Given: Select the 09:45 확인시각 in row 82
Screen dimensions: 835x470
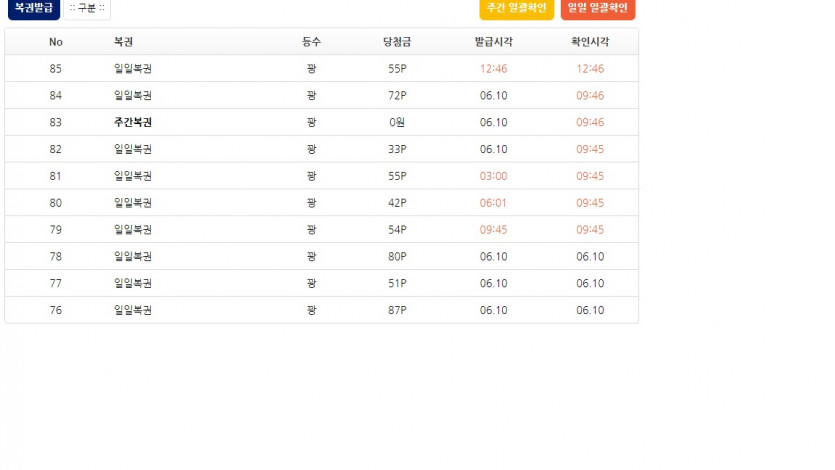Looking at the screenshot, I should (x=590, y=150).
